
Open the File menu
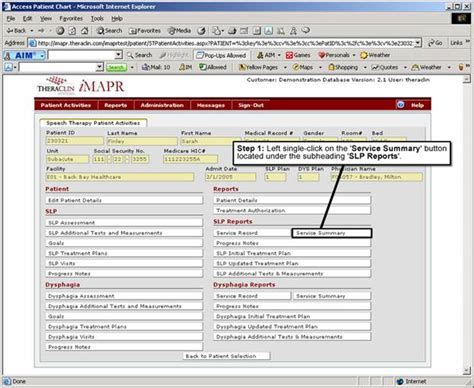coord(11,19)
